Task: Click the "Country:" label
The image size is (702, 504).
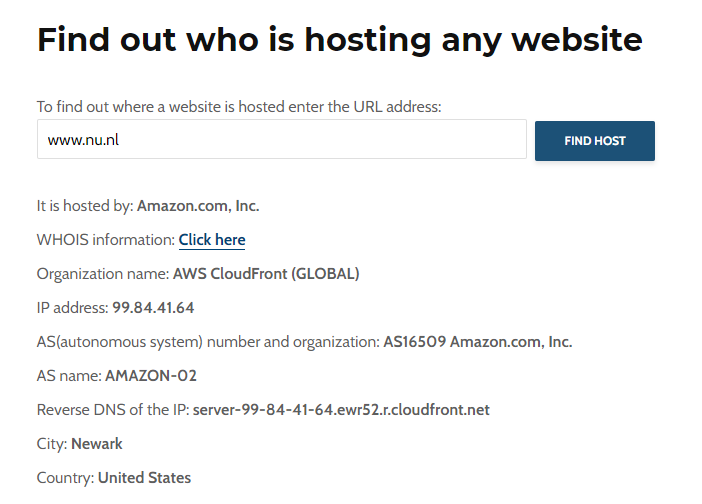Action: (x=65, y=478)
